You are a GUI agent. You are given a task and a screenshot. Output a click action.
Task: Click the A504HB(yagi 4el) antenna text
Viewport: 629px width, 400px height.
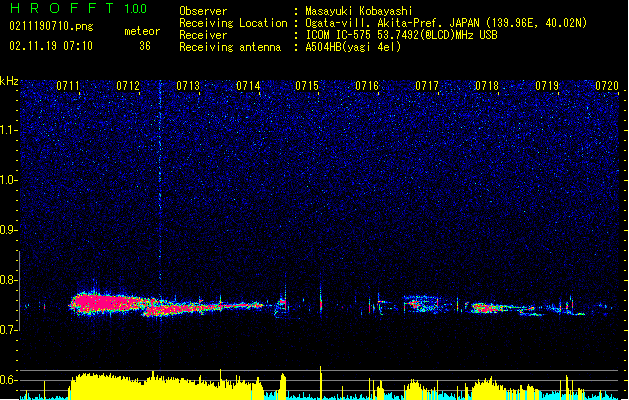tap(353, 47)
